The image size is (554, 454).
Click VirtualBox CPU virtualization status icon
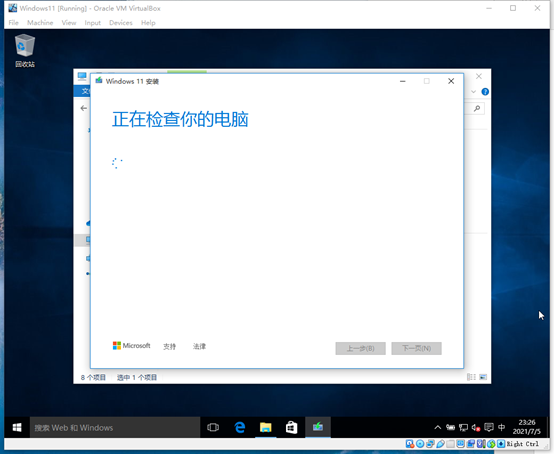coord(481,444)
